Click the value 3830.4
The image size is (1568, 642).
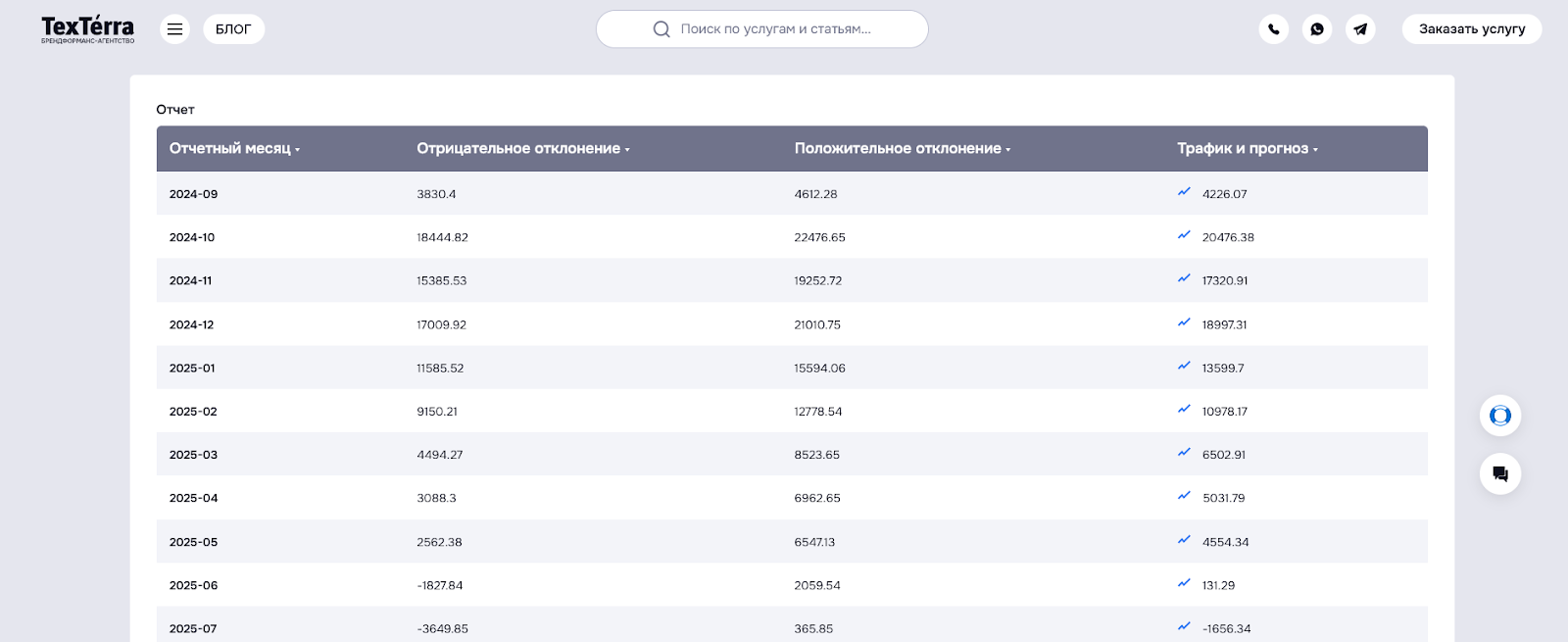click(436, 194)
